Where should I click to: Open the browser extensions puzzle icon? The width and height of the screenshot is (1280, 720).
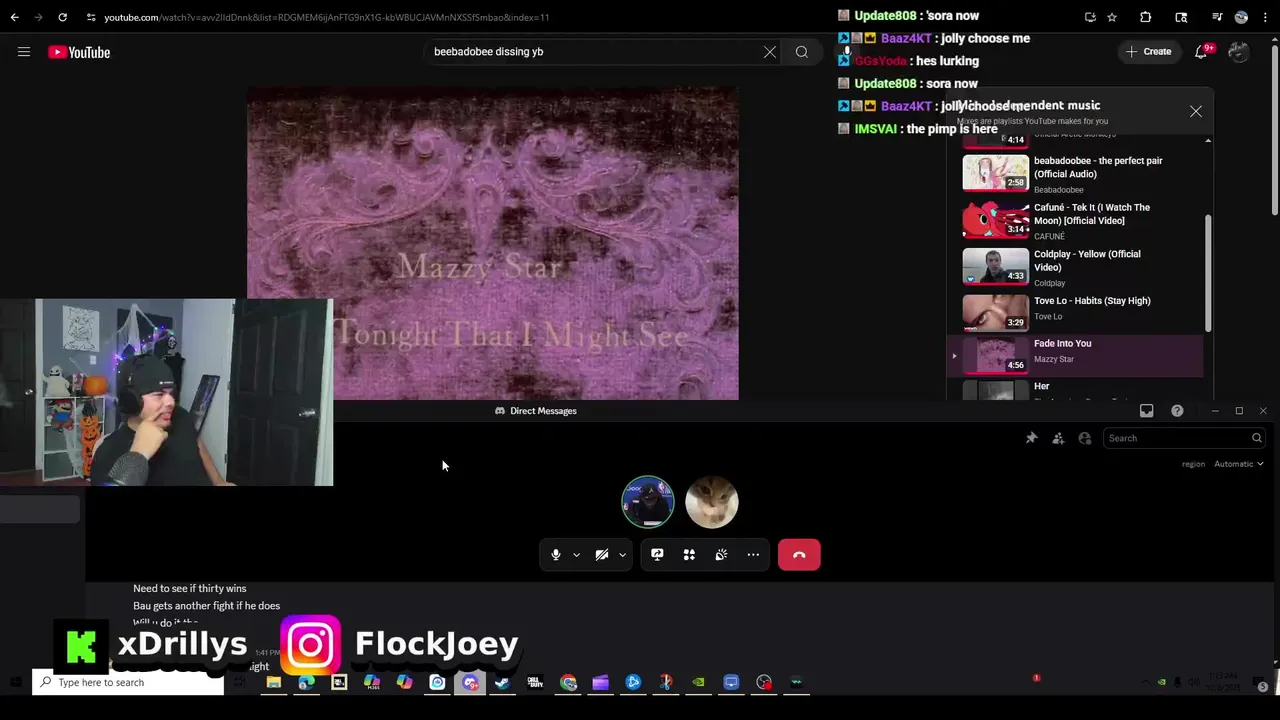coord(1146,17)
